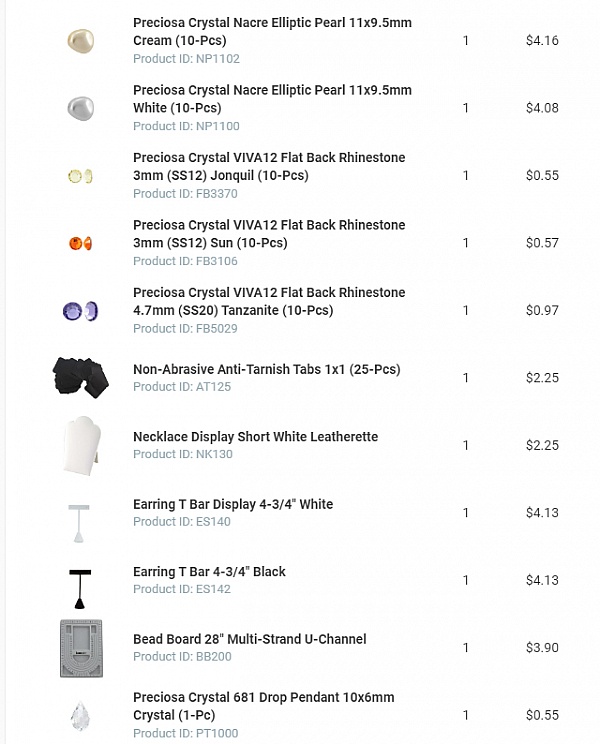This screenshot has height=744, width=600.
Task: Open Preciosa Nacre Elliptic Pearl Cream link
Action: [272, 31]
